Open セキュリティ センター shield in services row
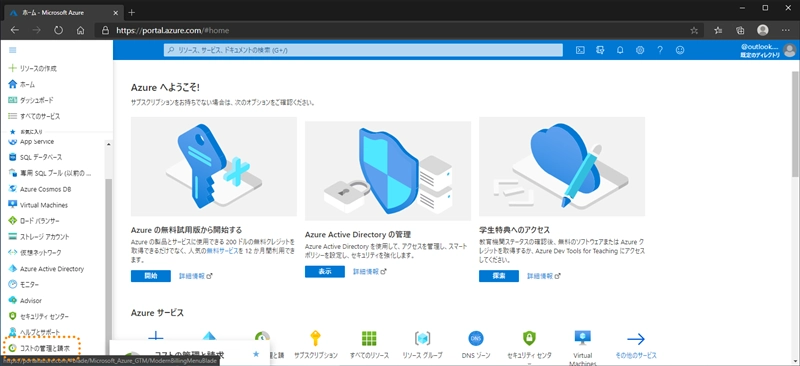The height and width of the screenshot is (366, 800). pos(529,338)
